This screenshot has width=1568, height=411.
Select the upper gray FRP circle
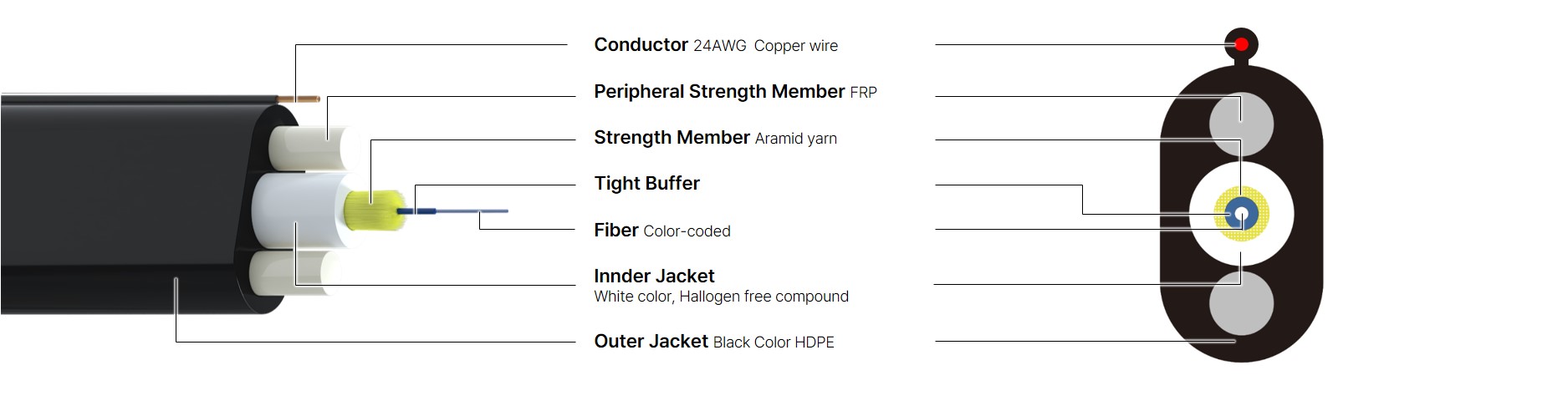click(1242, 124)
